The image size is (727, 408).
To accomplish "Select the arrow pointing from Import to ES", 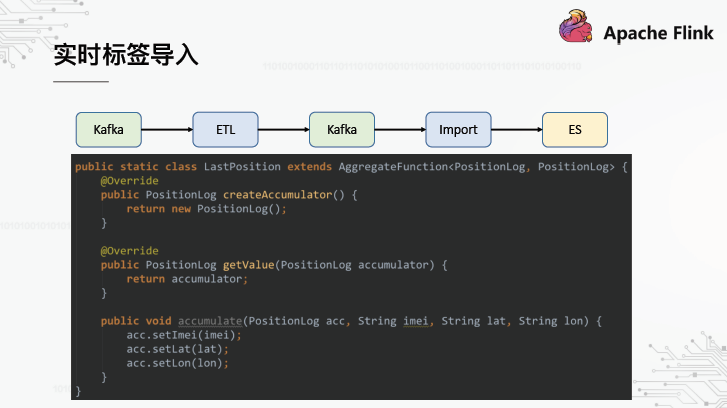I will click(516, 129).
